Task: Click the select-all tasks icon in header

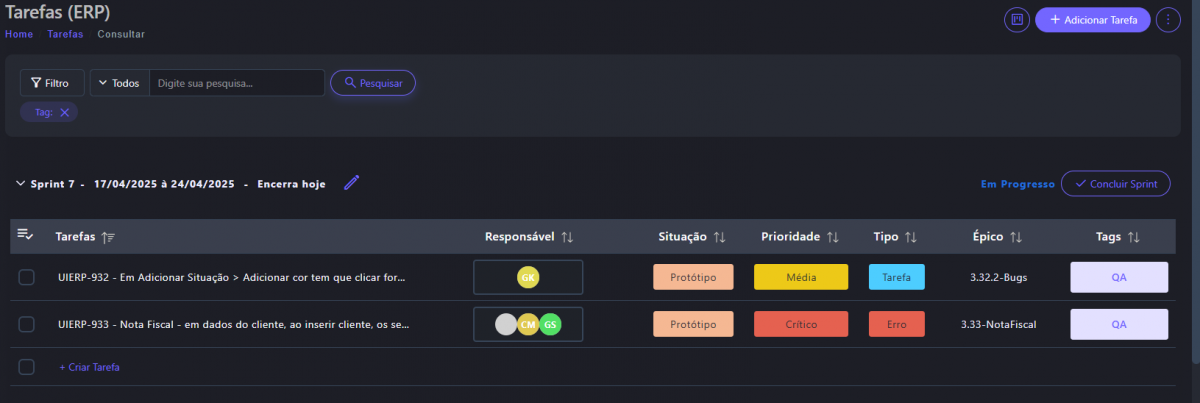Action: (x=26, y=235)
